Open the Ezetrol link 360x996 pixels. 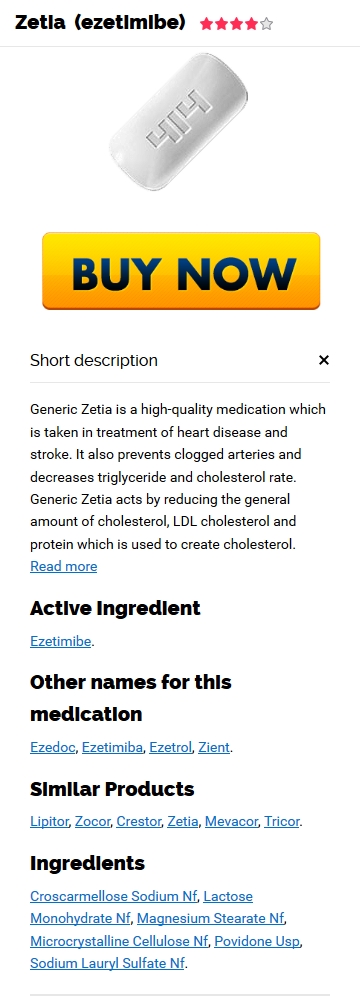click(x=170, y=747)
